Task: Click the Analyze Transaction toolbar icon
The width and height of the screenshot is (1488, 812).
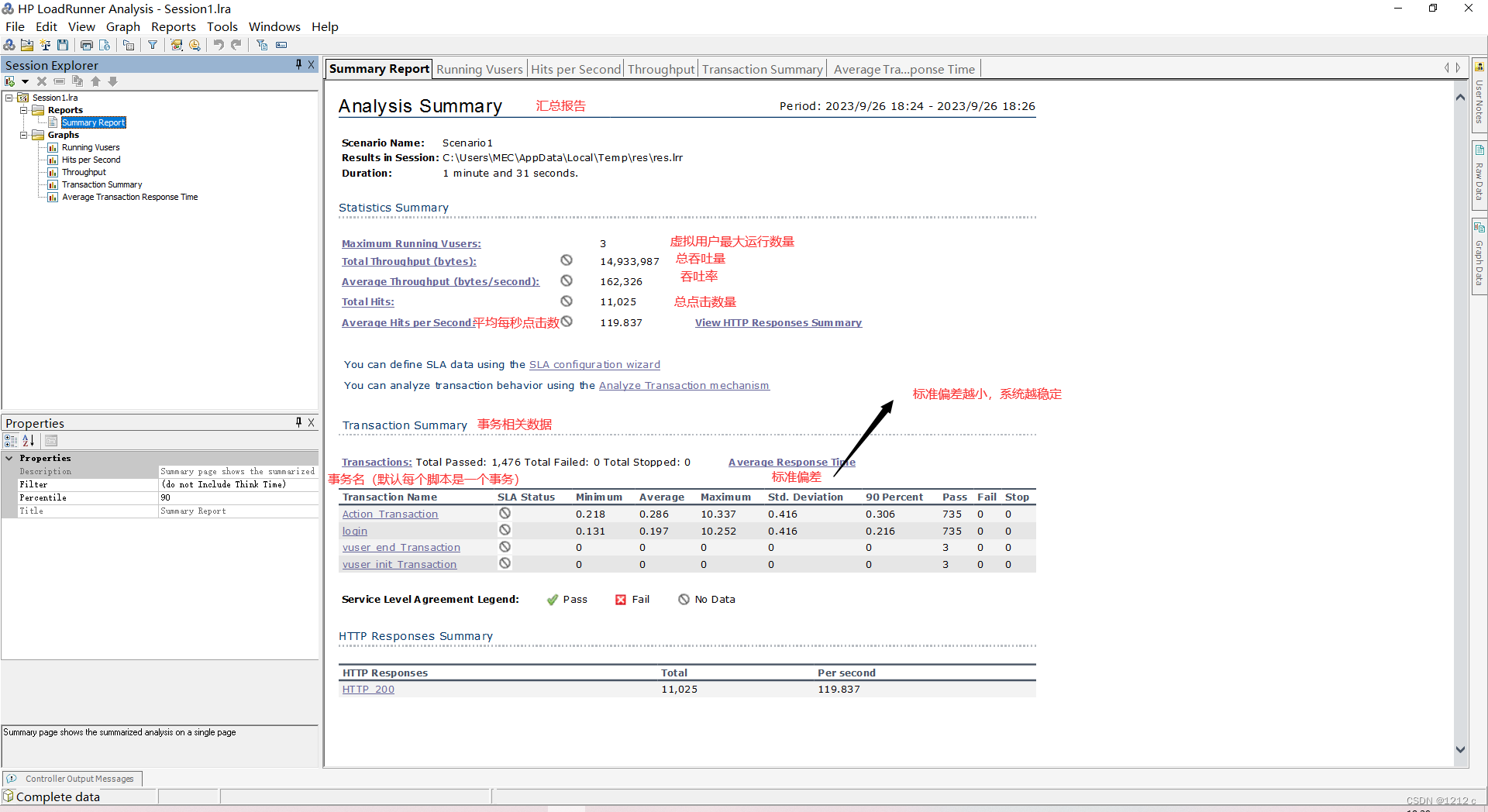Action: tap(177, 45)
